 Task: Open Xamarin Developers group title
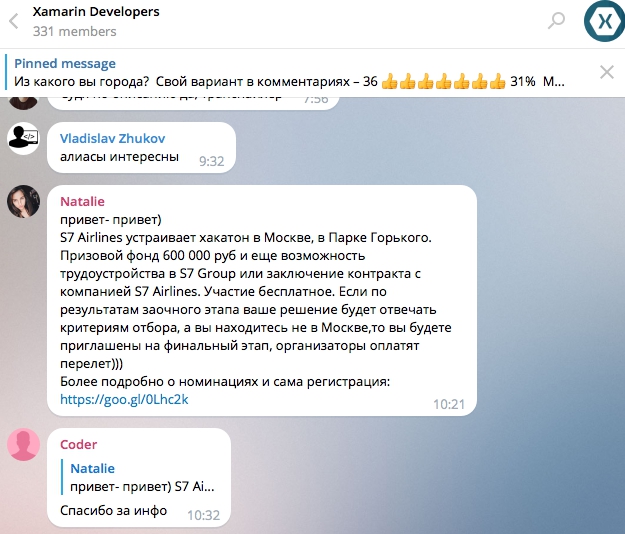click(96, 12)
